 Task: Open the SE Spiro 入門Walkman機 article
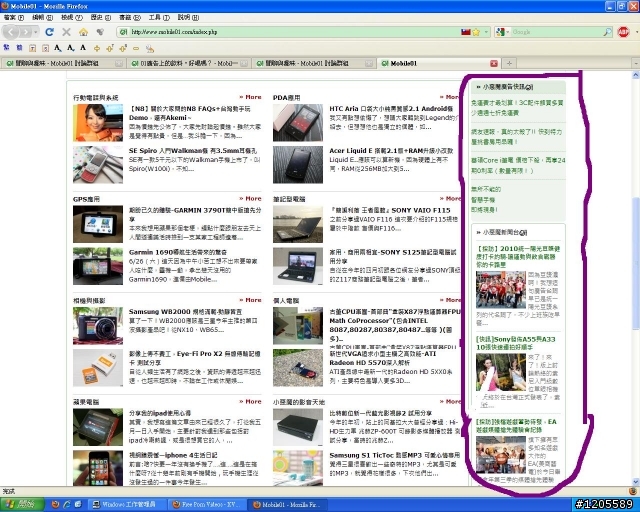click(x=193, y=151)
